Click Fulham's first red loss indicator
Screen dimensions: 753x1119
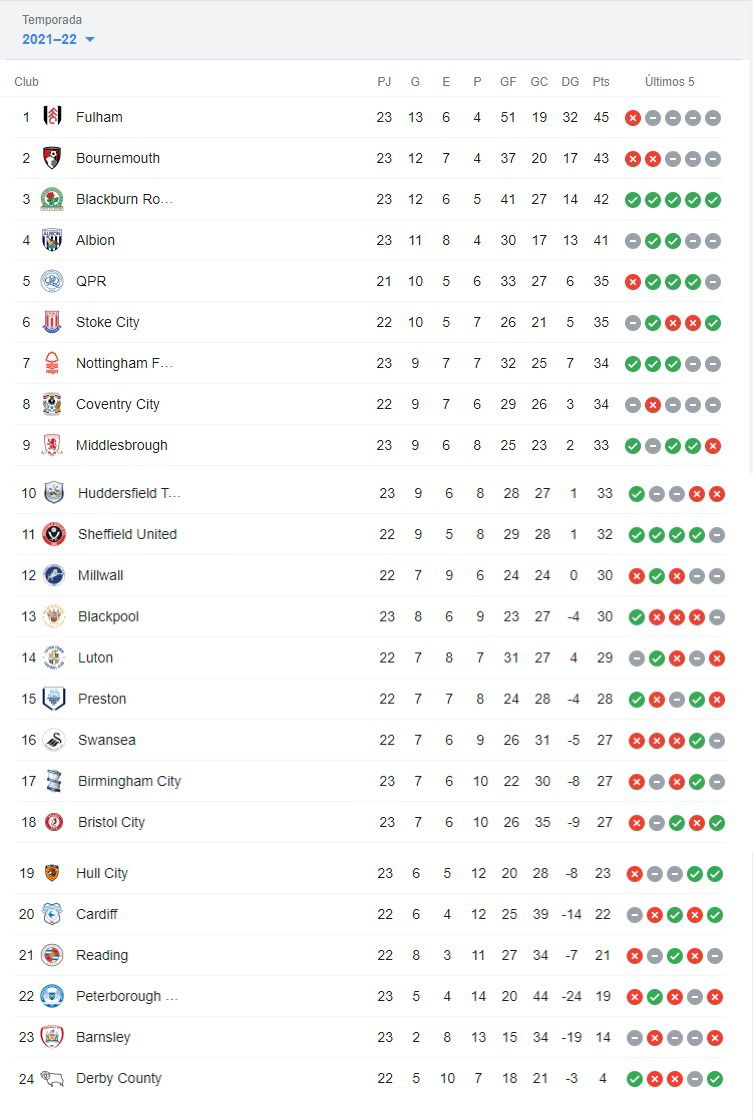click(632, 118)
